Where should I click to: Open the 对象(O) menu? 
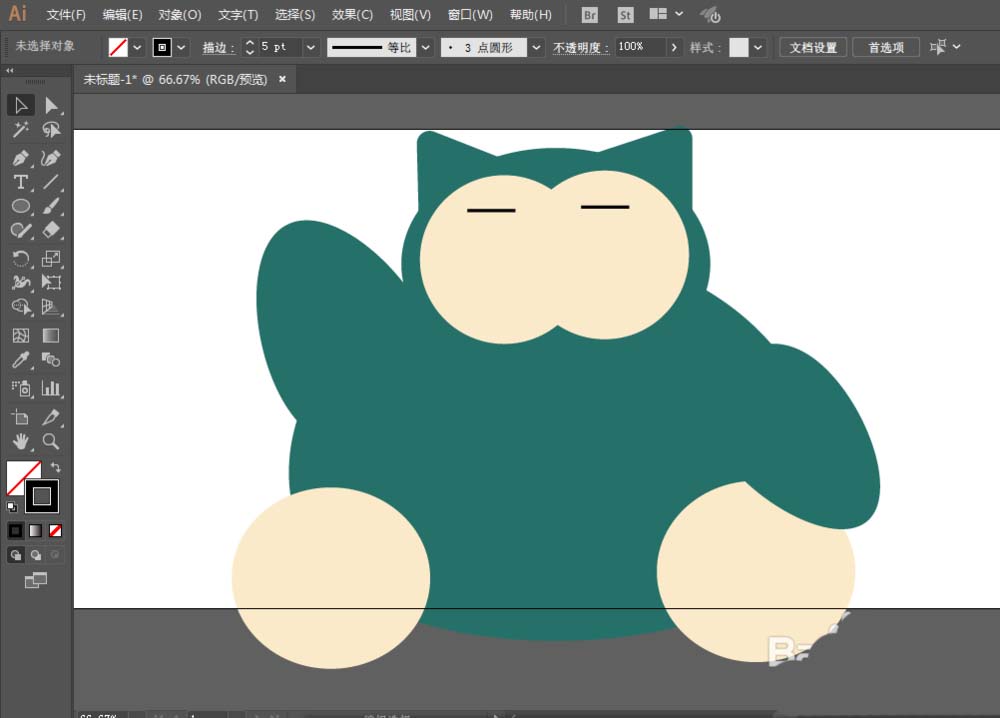[x=179, y=15]
